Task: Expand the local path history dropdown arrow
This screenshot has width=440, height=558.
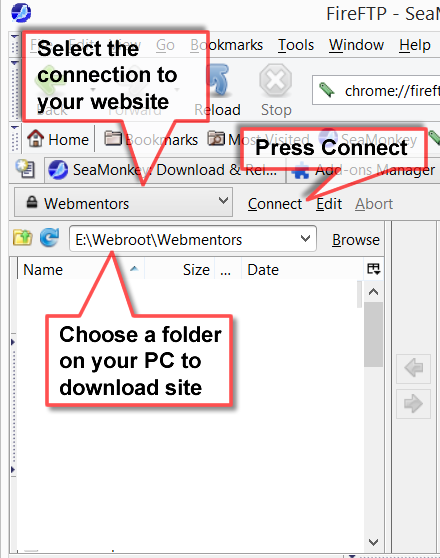Action: coord(305,239)
